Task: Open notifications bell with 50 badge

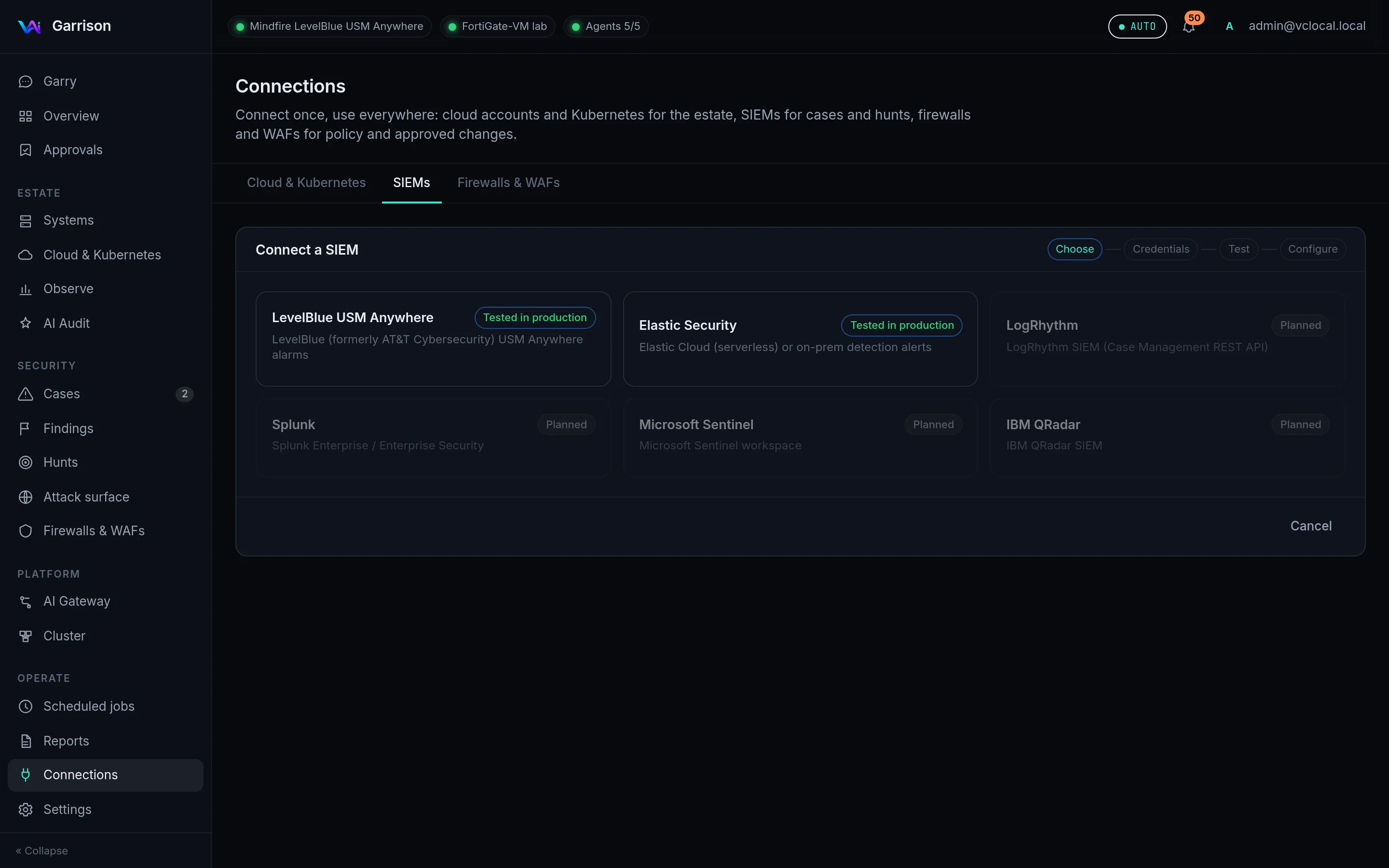Action: pos(1189,26)
